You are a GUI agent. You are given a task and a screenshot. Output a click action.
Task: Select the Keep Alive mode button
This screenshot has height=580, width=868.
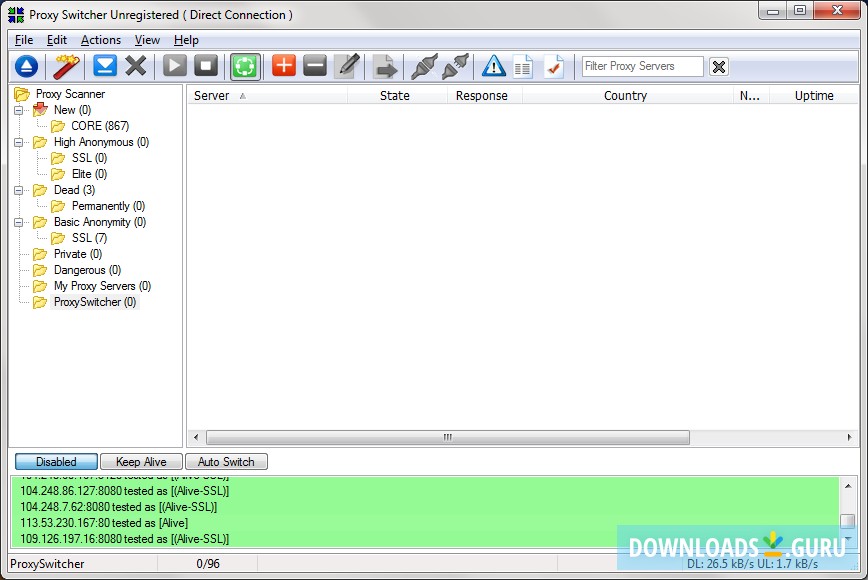pos(141,462)
